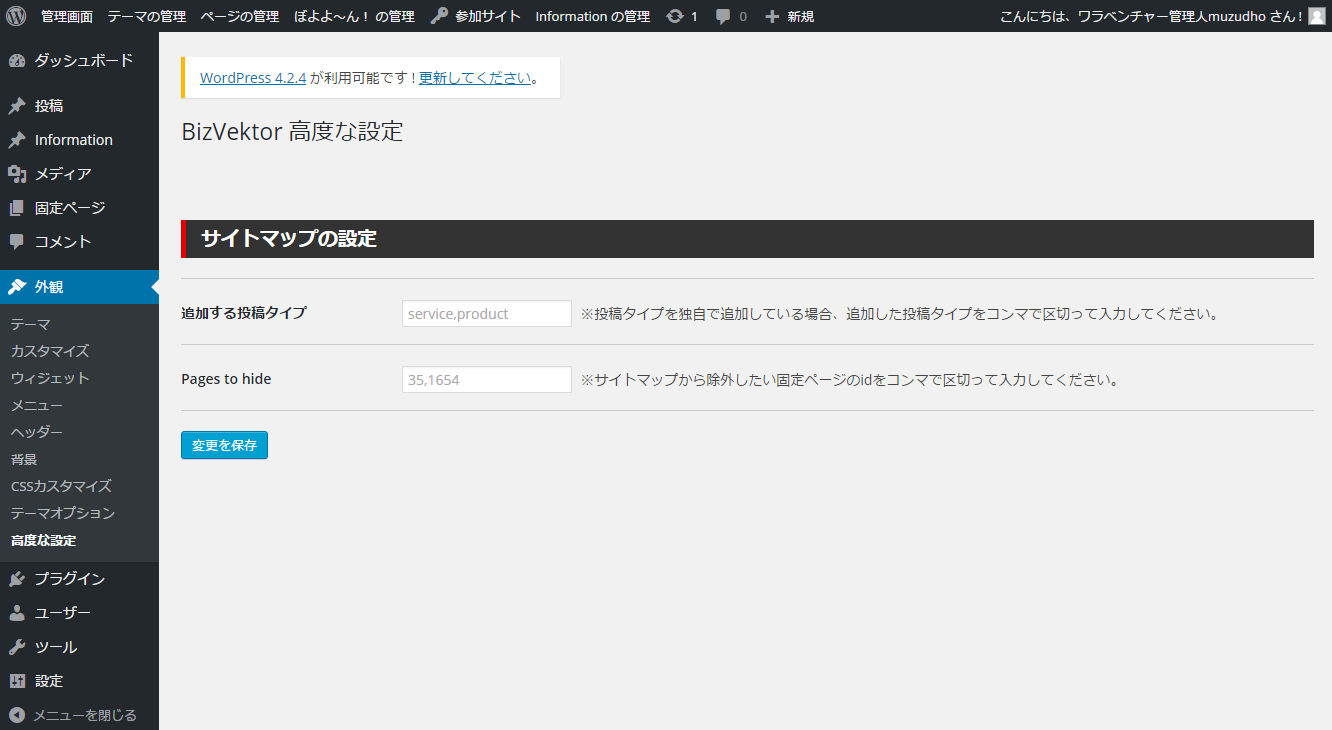Open 参加サイト menu label
Image resolution: width=1332 pixels, height=730 pixels.
tap(488, 16)
